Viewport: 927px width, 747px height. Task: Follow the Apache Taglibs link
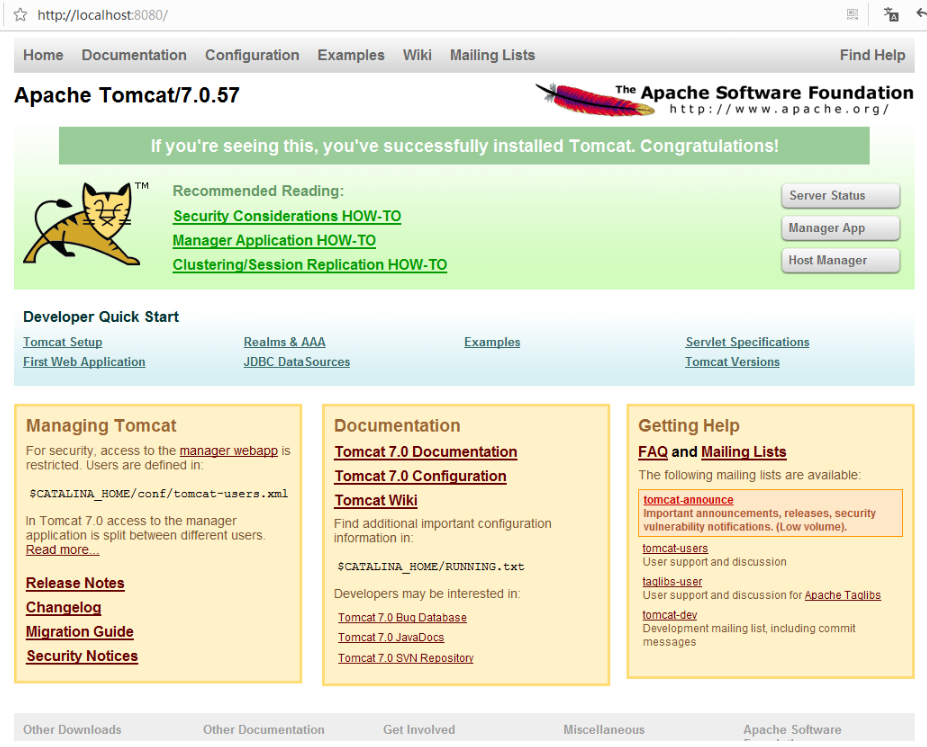[x=842, y=595]
